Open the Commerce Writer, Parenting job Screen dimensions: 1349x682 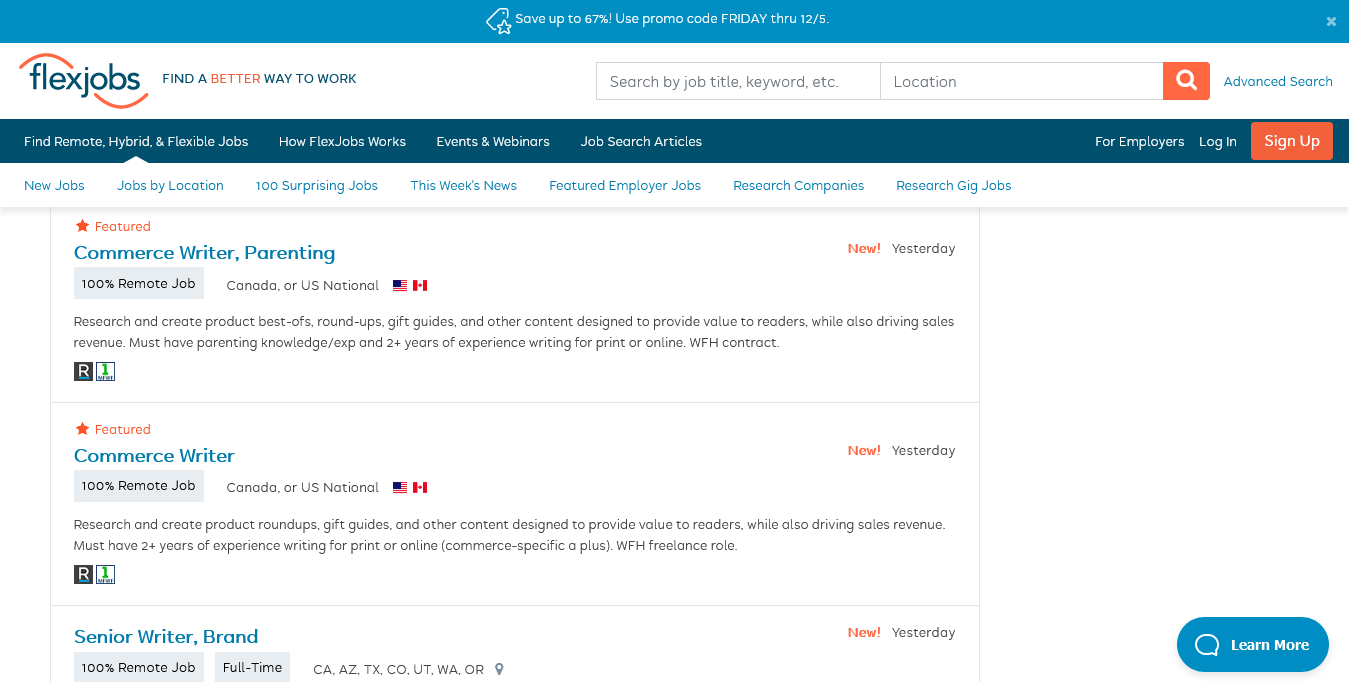(x=204, y=253)
